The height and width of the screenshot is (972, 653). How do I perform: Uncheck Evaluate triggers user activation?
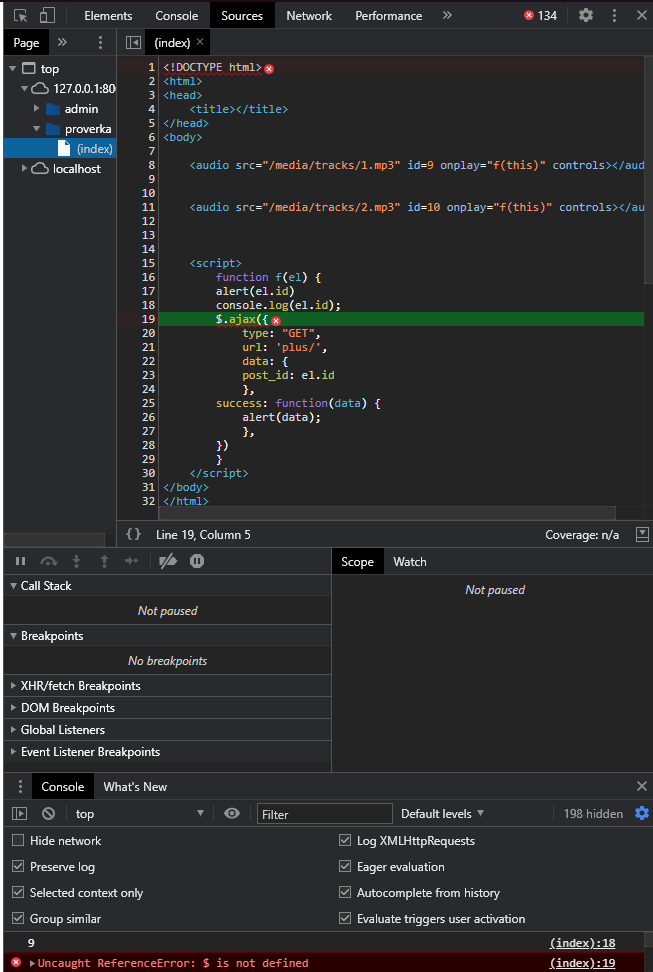click(345, 919)
